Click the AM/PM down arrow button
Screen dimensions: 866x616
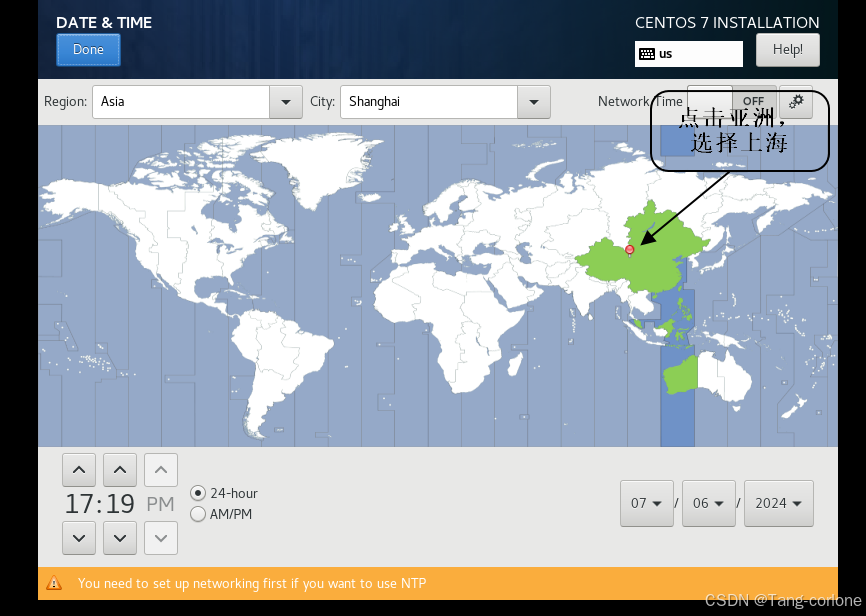161,538
